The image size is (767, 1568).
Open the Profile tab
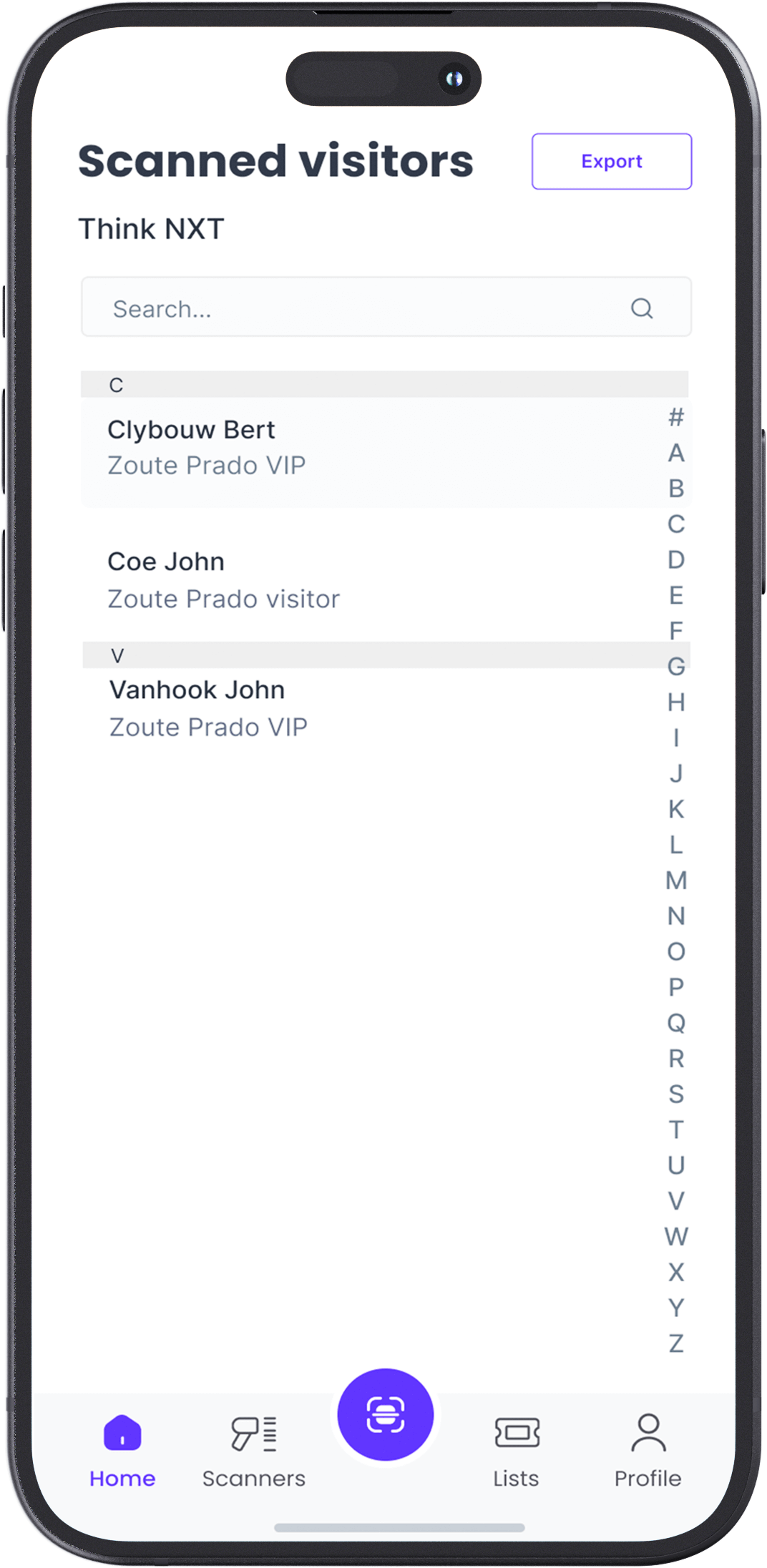coord(648,1451)
